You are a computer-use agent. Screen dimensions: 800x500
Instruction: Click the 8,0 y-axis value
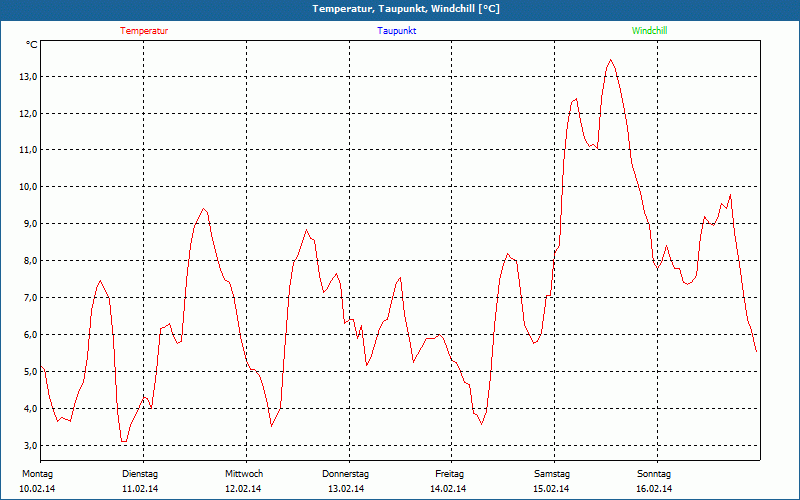29,261
